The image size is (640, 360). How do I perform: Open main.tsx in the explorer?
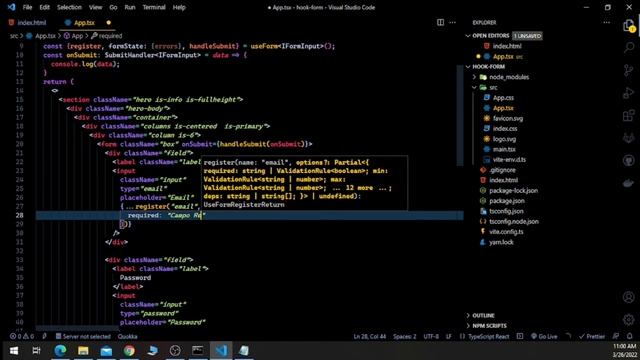[x=504, y=149]
